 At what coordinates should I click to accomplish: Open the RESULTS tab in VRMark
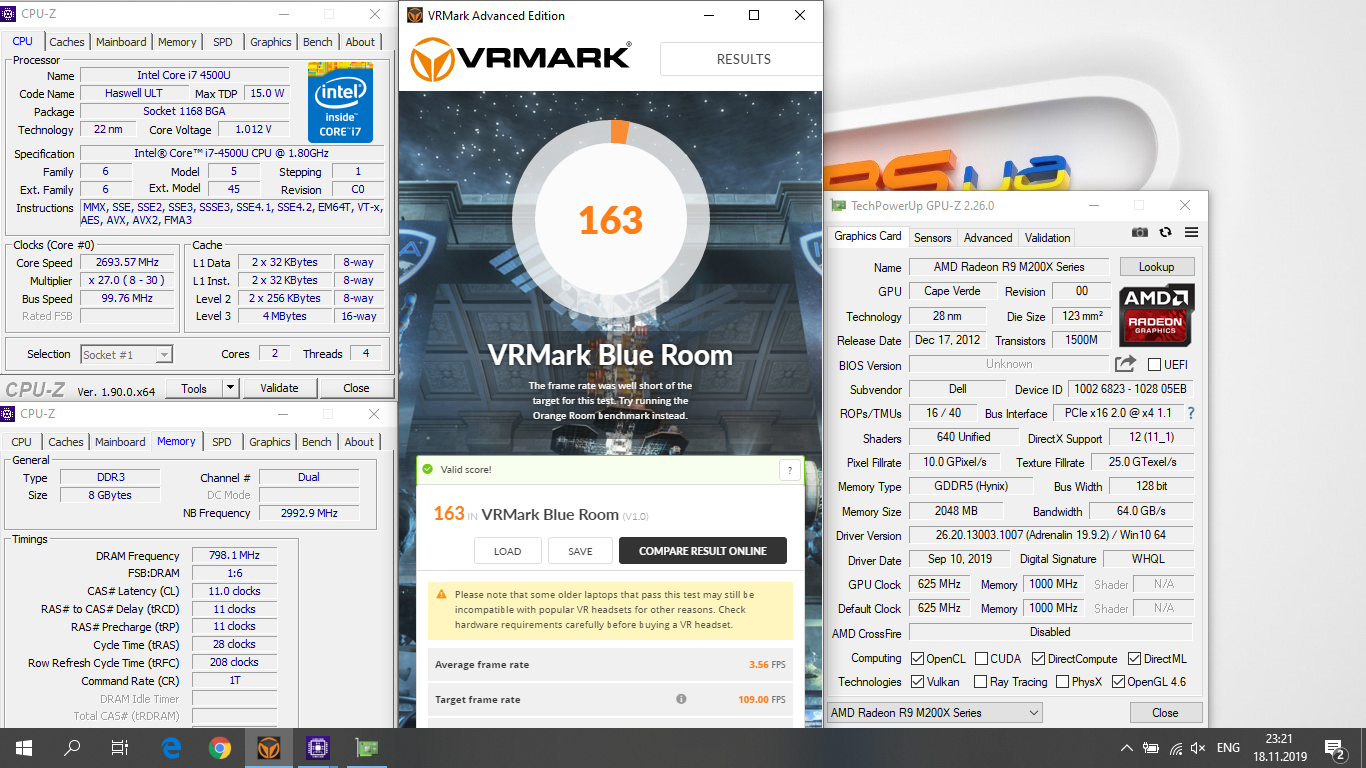pyautogui.click(x=741, y=59)
